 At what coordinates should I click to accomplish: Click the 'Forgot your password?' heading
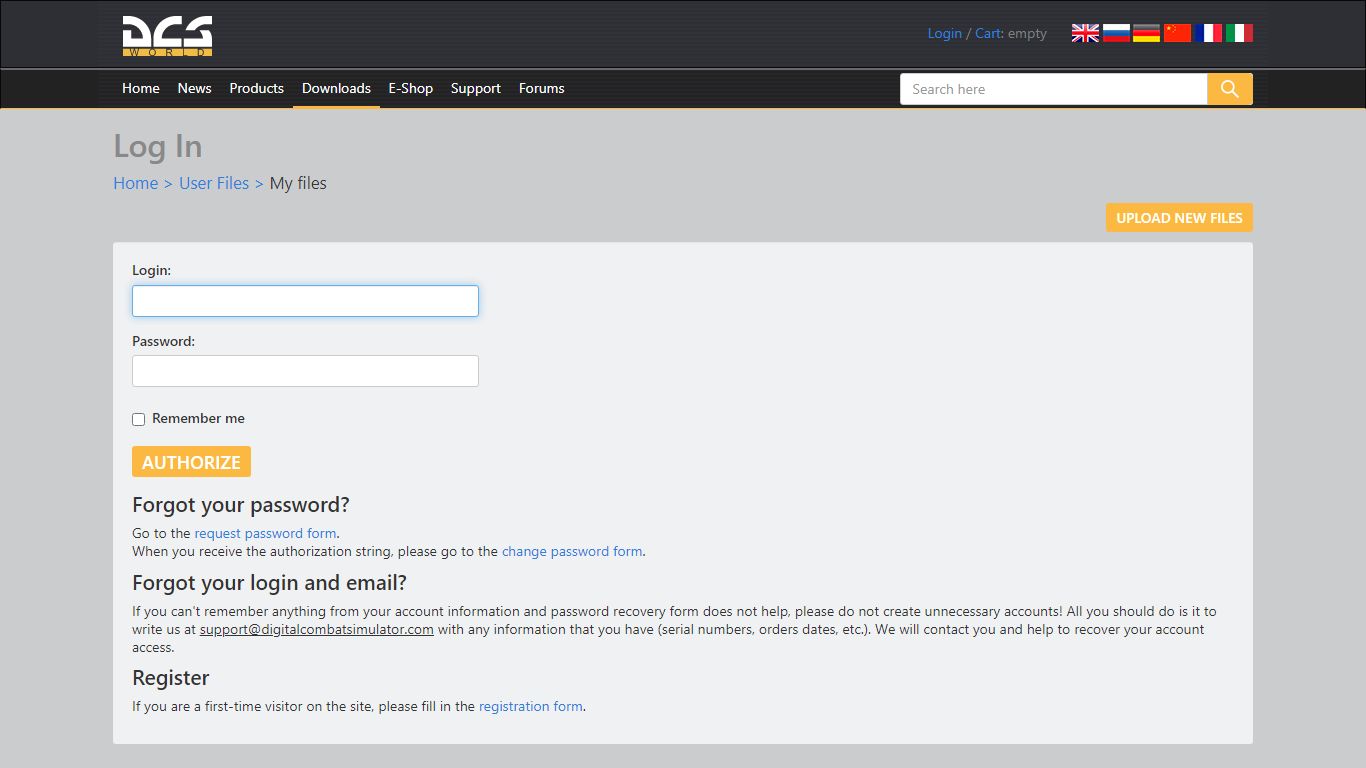(241, 504)
